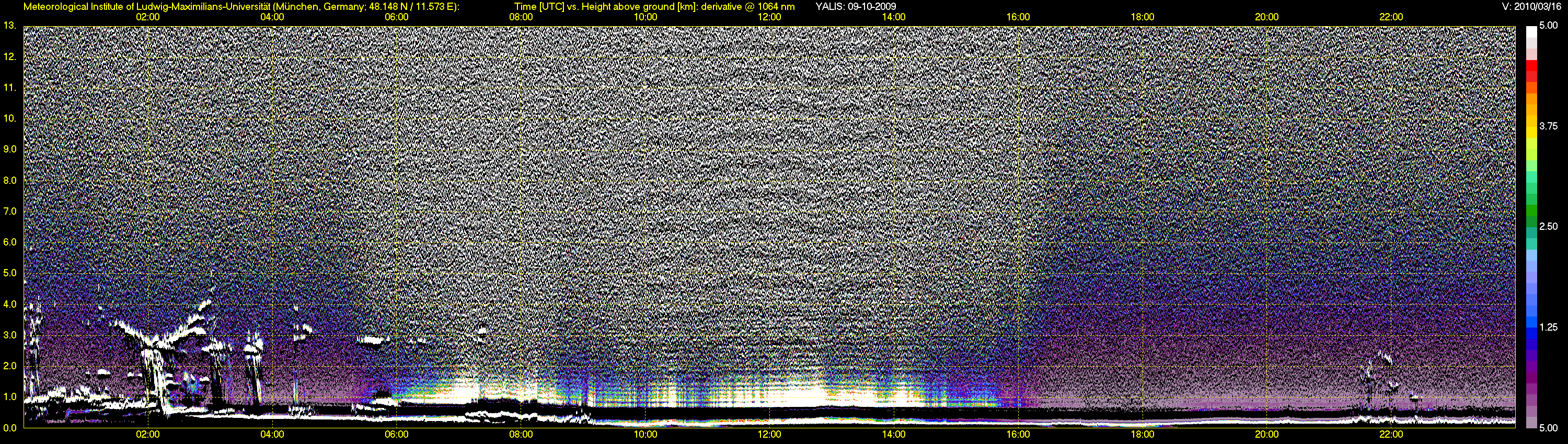Click the 5.00 value at the colorbar top
Screen dimensions: 1568x444
[x=1549, y=26]
